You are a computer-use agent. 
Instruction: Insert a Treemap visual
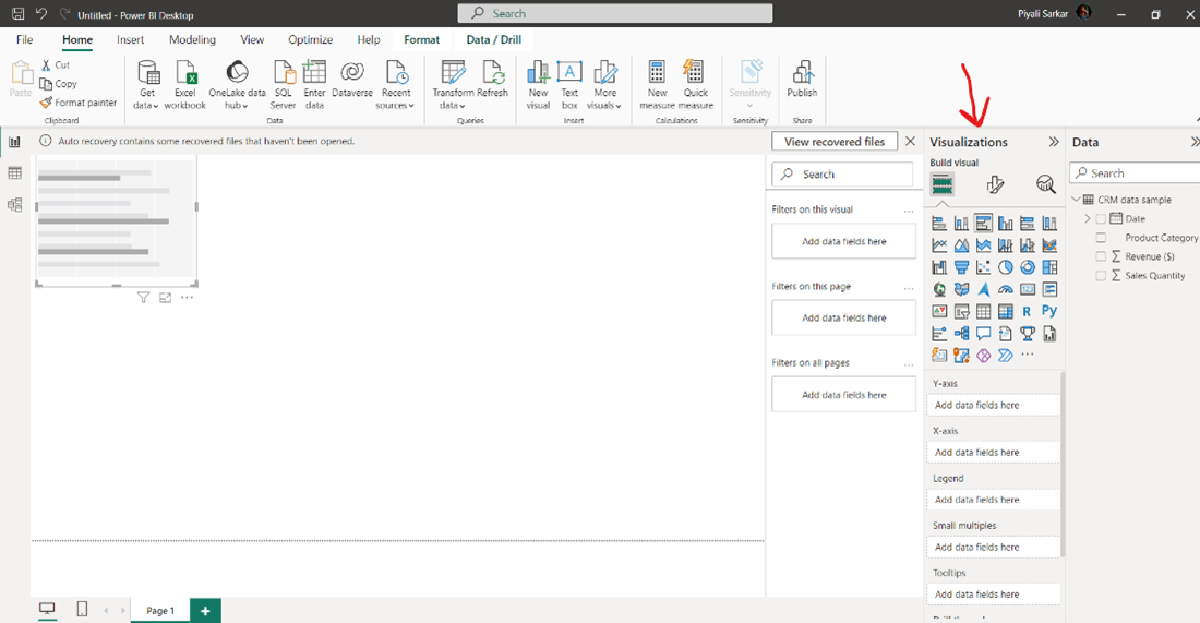(x=1049, y=267)
